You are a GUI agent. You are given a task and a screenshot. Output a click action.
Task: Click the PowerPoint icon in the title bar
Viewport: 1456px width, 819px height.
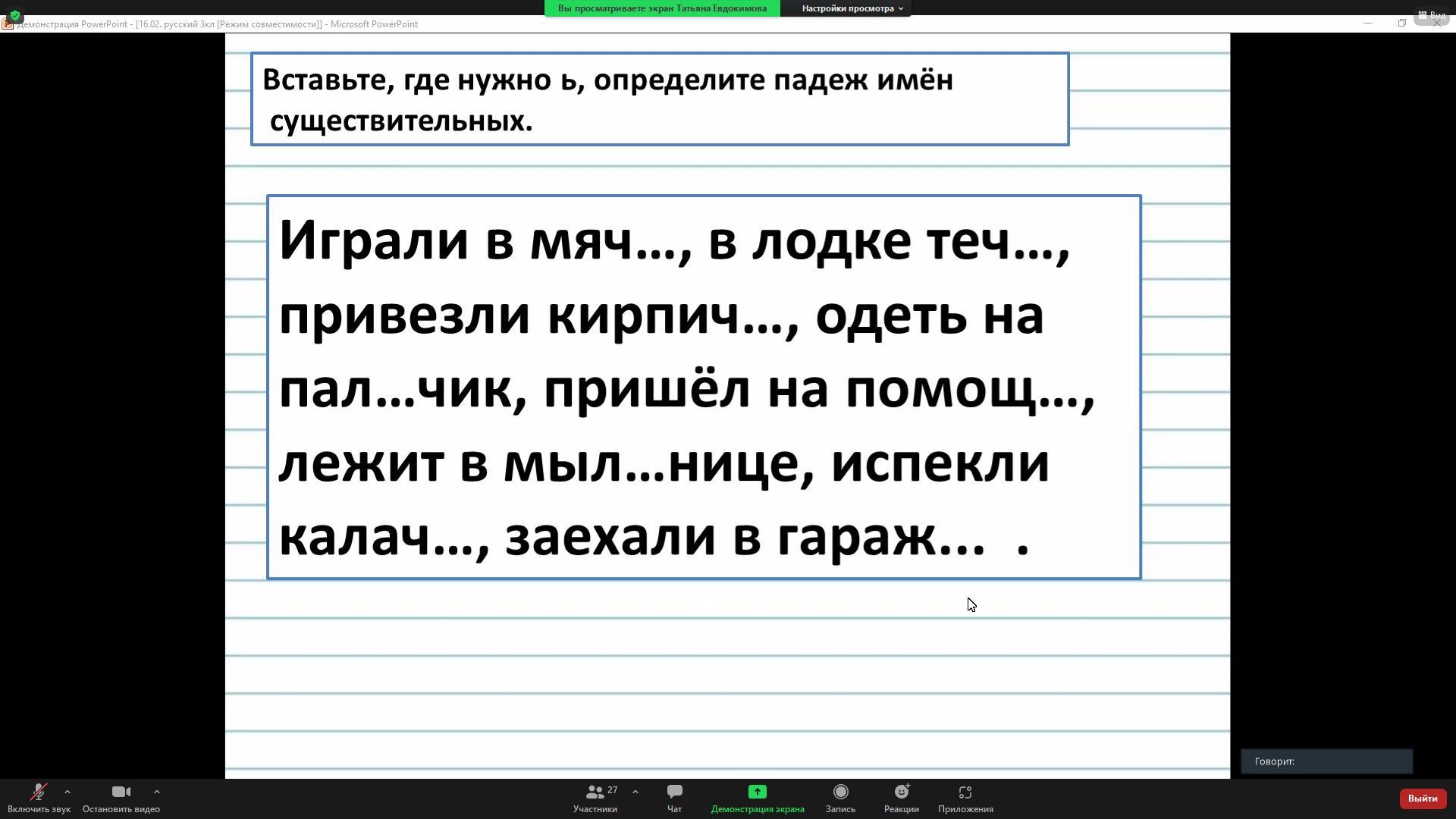click(8, 24)
